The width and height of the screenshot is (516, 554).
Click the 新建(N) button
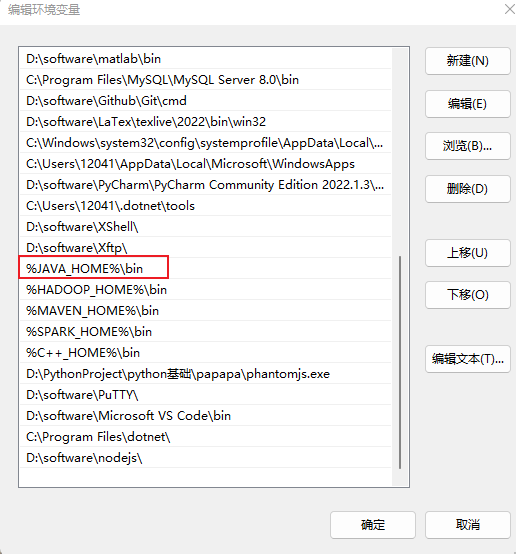click(x=468, y=61)
